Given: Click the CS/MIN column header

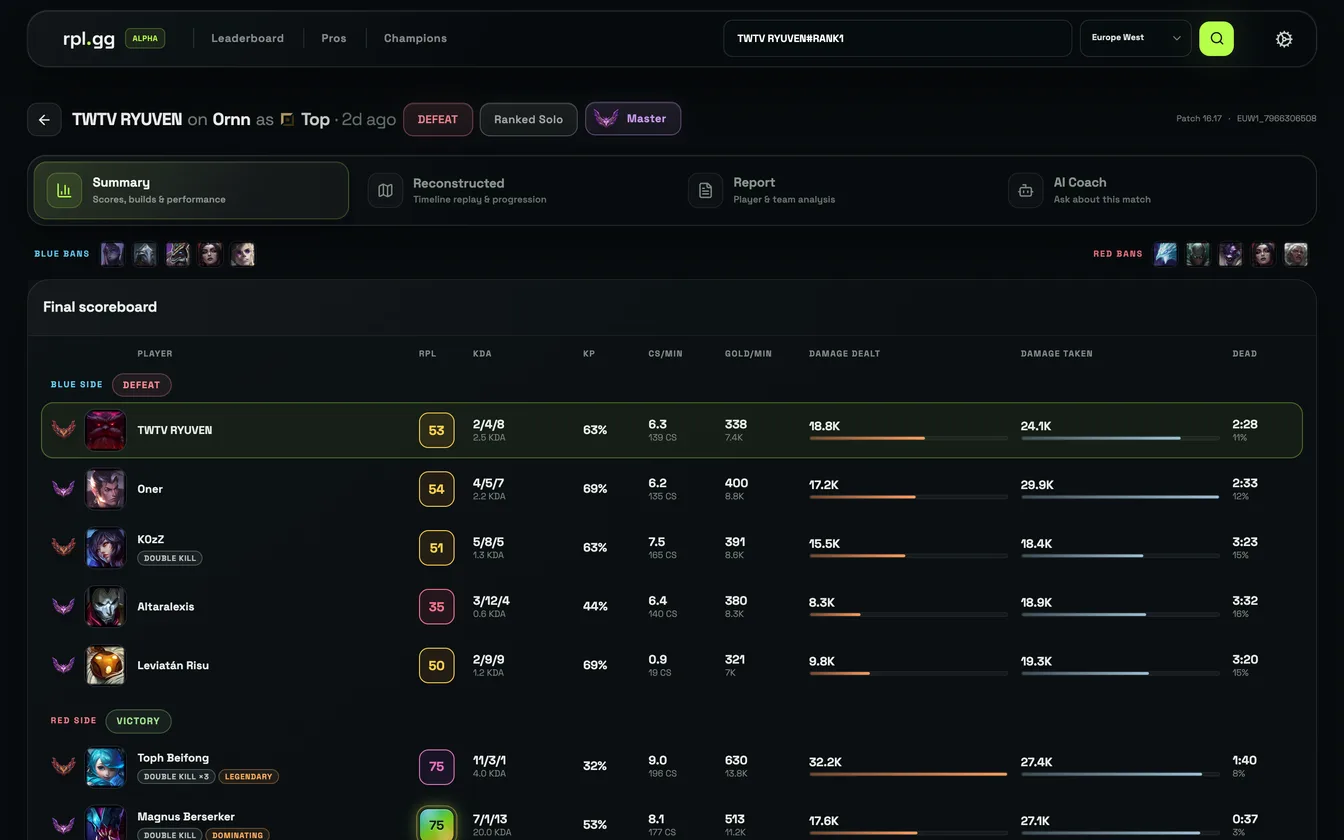Looking at the screenshot, I should [x=665, y=354].
